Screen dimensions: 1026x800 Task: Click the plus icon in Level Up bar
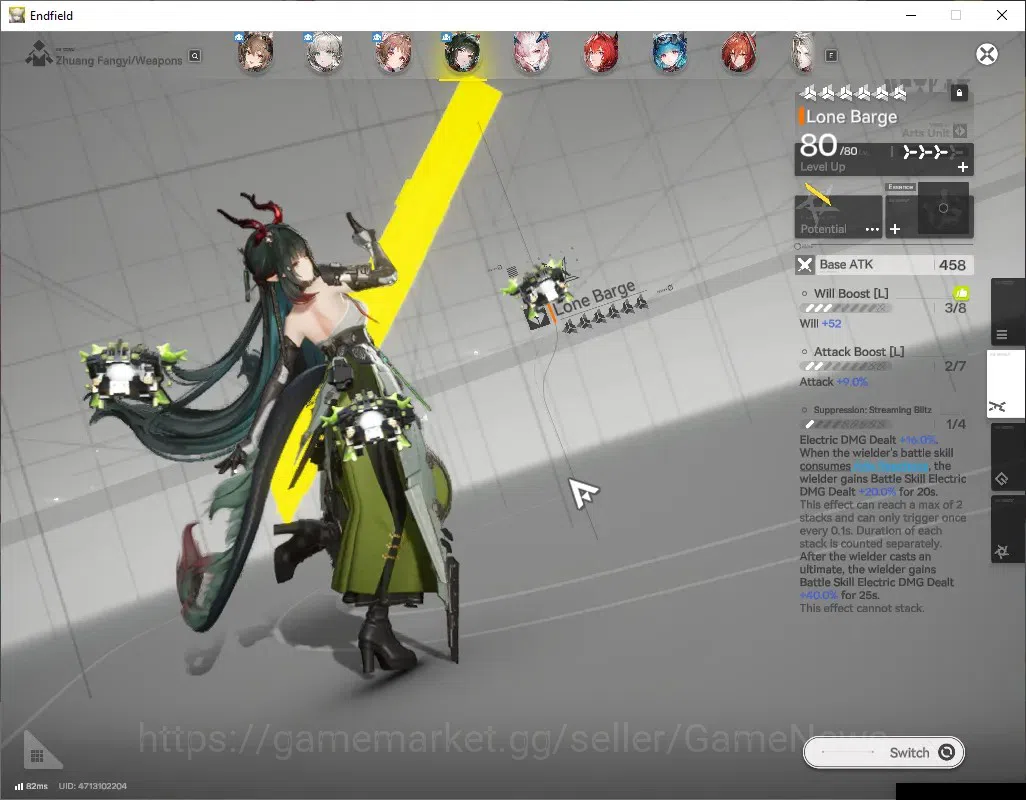pyautogui.click(x=963, y=167)
